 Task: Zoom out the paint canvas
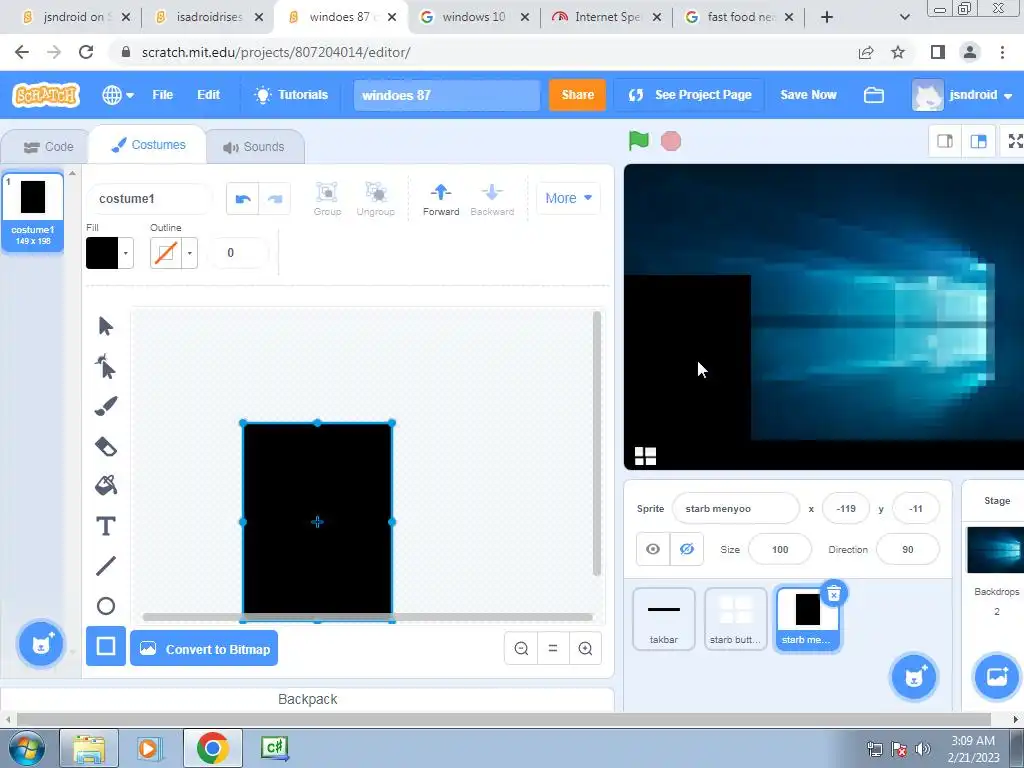(x=521, y=648)
